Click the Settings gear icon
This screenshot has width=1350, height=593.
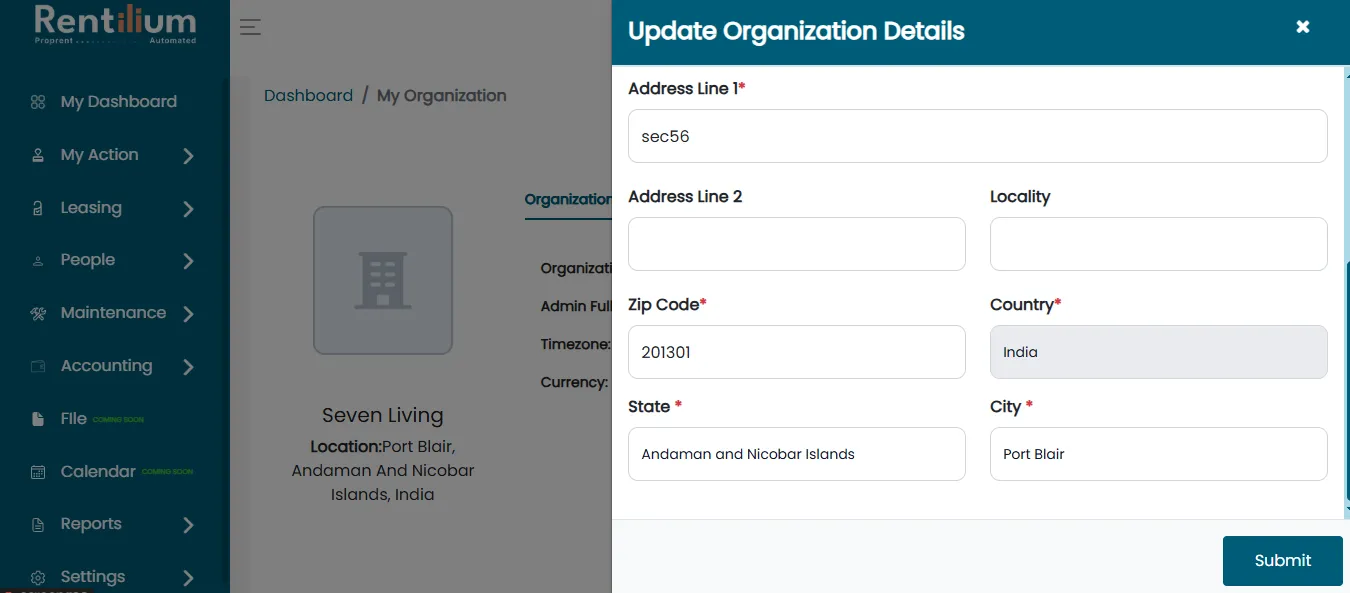point(38,578)
